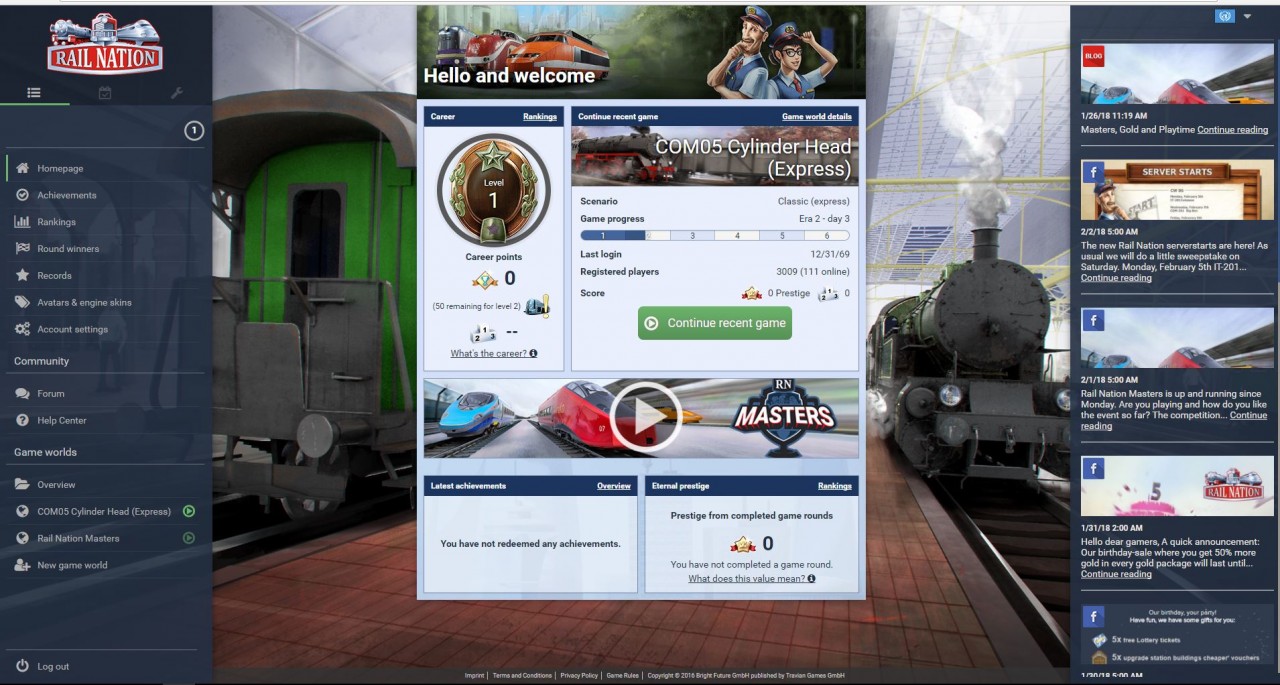Click the folder icon beside Overview
Viewport: 1280px width, 685px height.
[x=22, y=484]
